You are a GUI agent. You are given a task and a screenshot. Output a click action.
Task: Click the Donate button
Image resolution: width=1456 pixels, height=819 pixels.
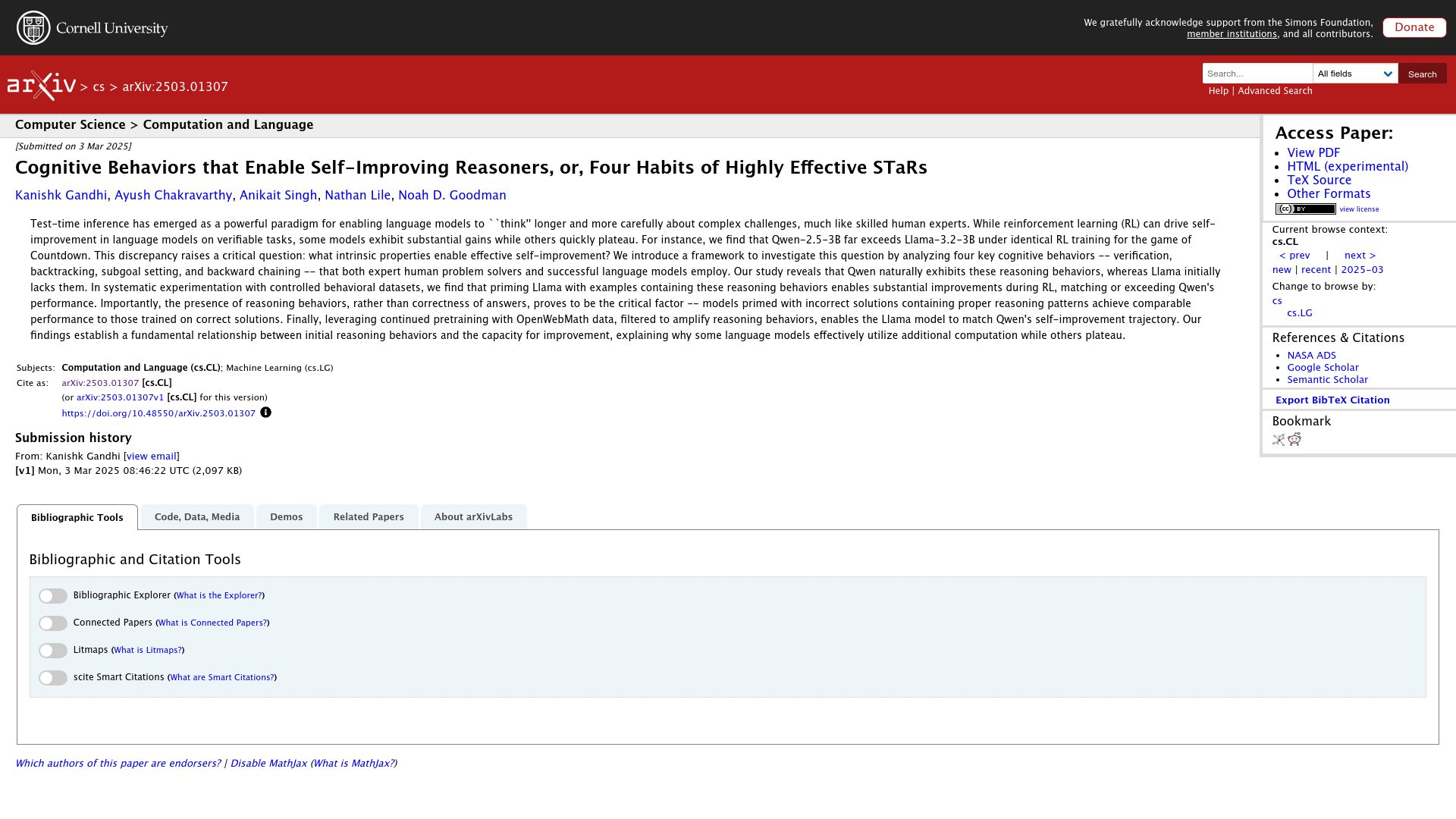[1414, 27]
